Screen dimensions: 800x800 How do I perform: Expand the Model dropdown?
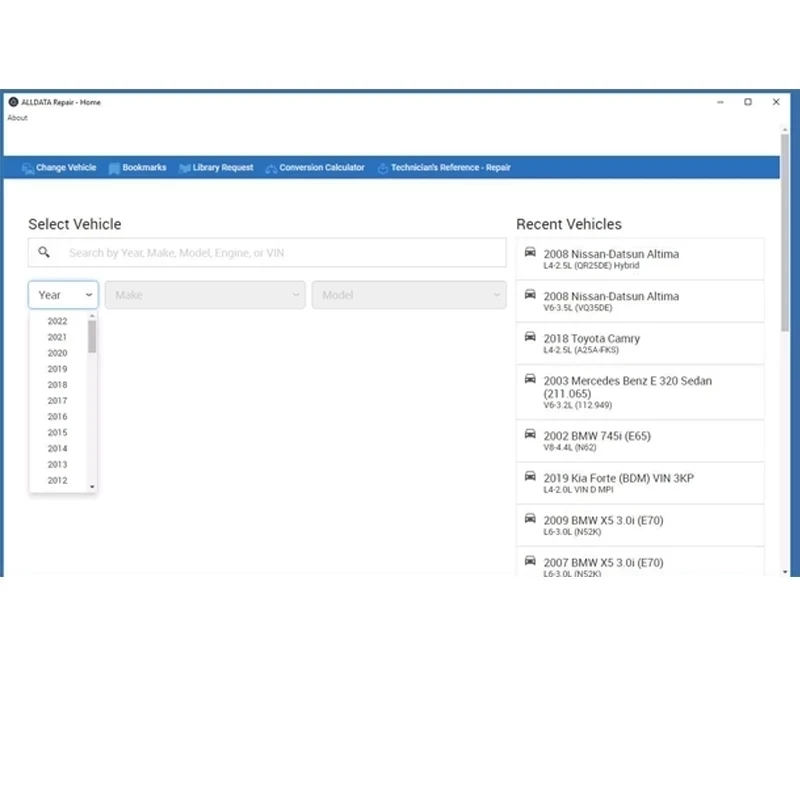[x=409, y=295]
